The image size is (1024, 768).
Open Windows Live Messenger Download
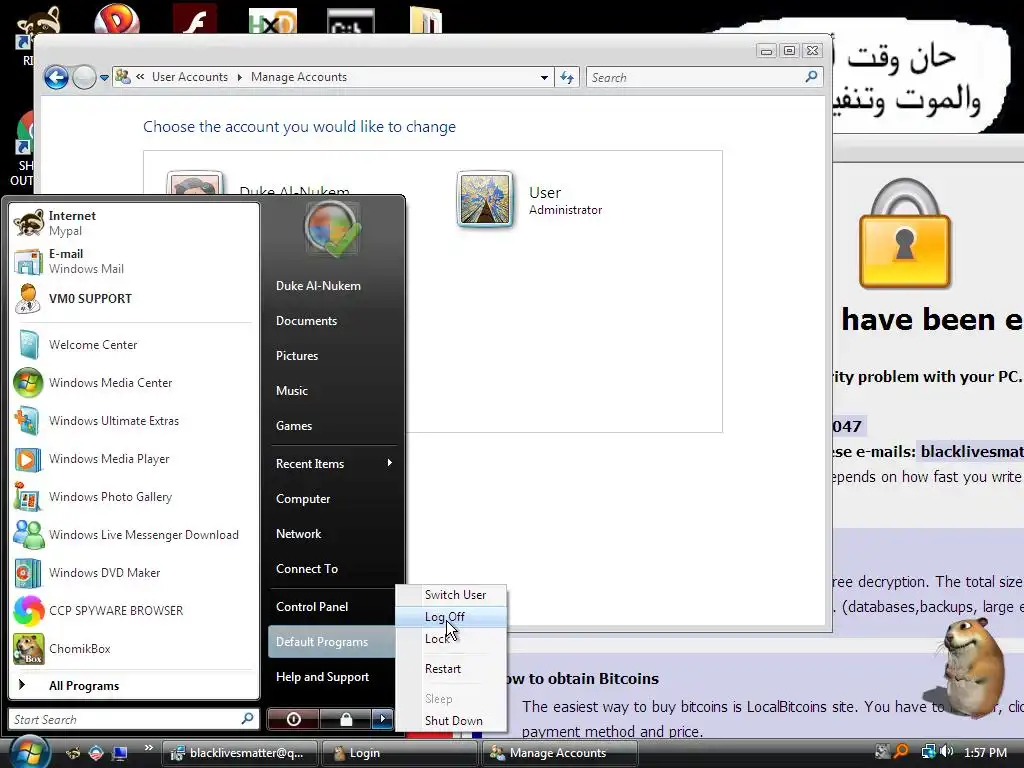click(134, 535)
